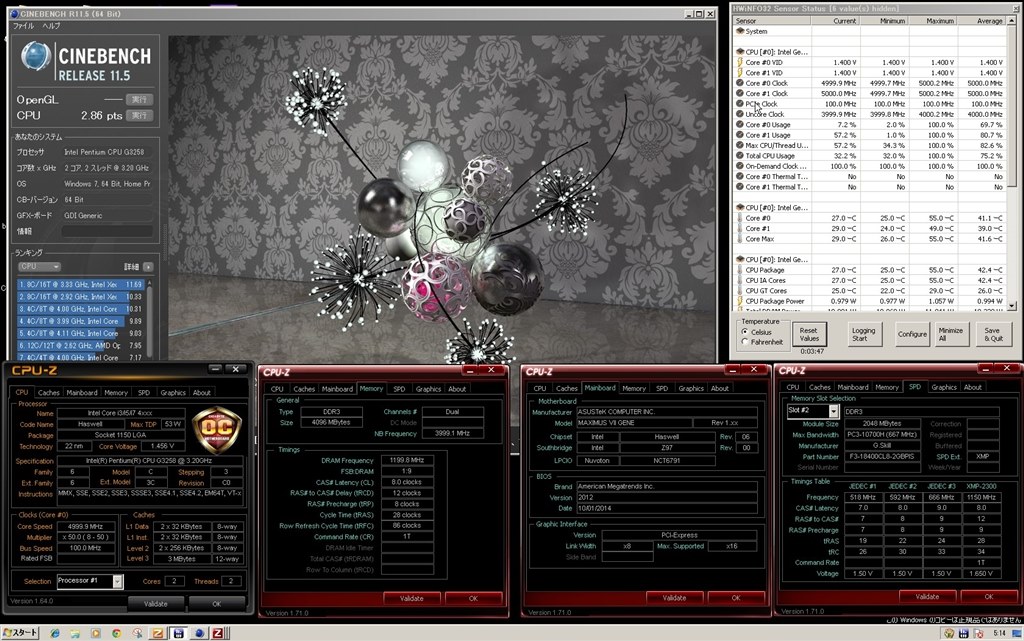Click the Core #0 Clock sensor icon

(x=740, y=83)
